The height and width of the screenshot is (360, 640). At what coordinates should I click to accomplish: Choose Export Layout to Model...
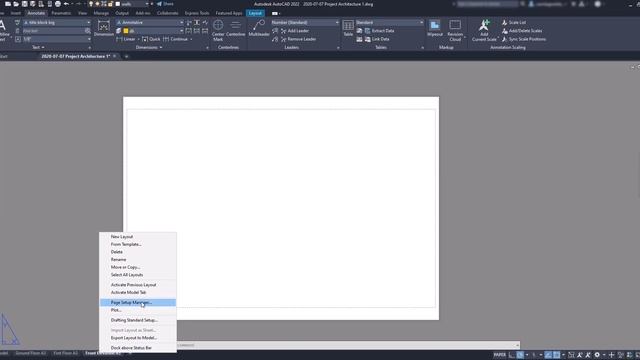click(x=138, y=338)
